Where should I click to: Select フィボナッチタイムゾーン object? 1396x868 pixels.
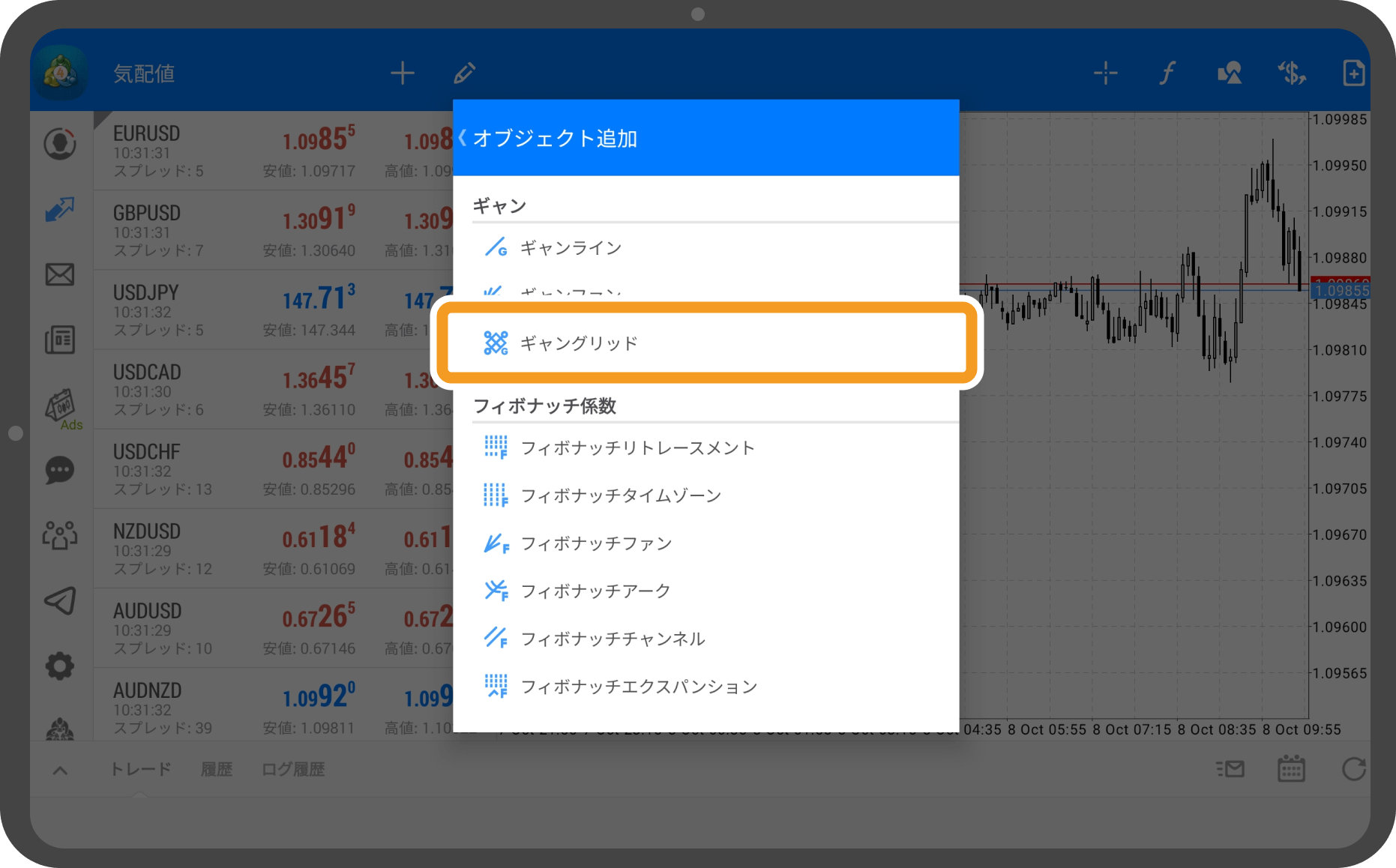pyautogui.click(x=621, y=495)
